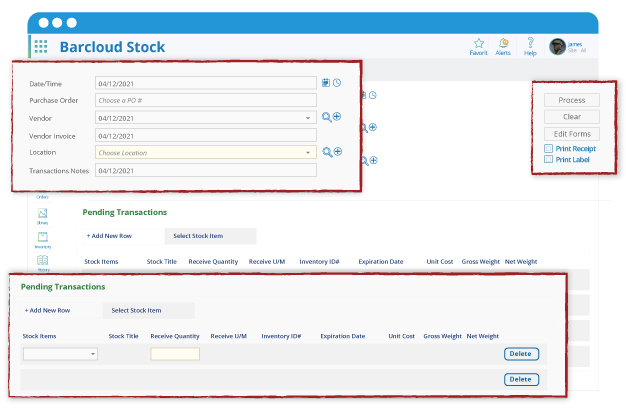626x415 pixels.
Task: Open the Inventory sidebar icon
Action: (x=43, y=237)
